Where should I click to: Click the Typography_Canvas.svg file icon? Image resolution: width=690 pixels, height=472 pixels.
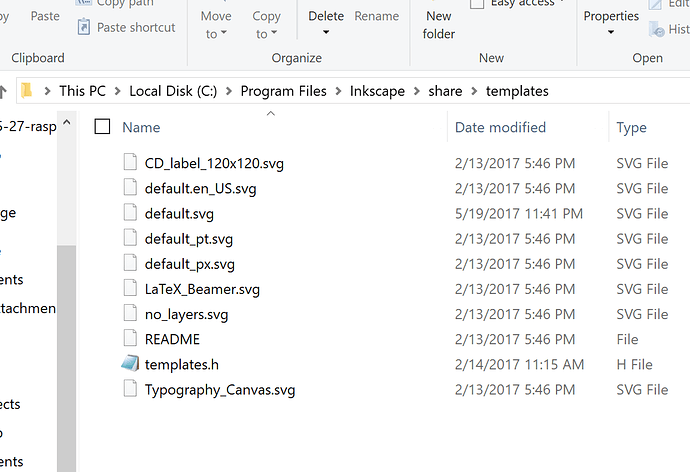130,389
